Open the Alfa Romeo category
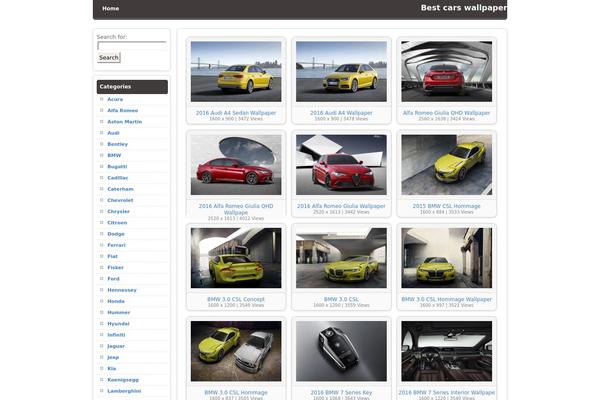The height and width of the screenshot is (400, 600). 122,110
